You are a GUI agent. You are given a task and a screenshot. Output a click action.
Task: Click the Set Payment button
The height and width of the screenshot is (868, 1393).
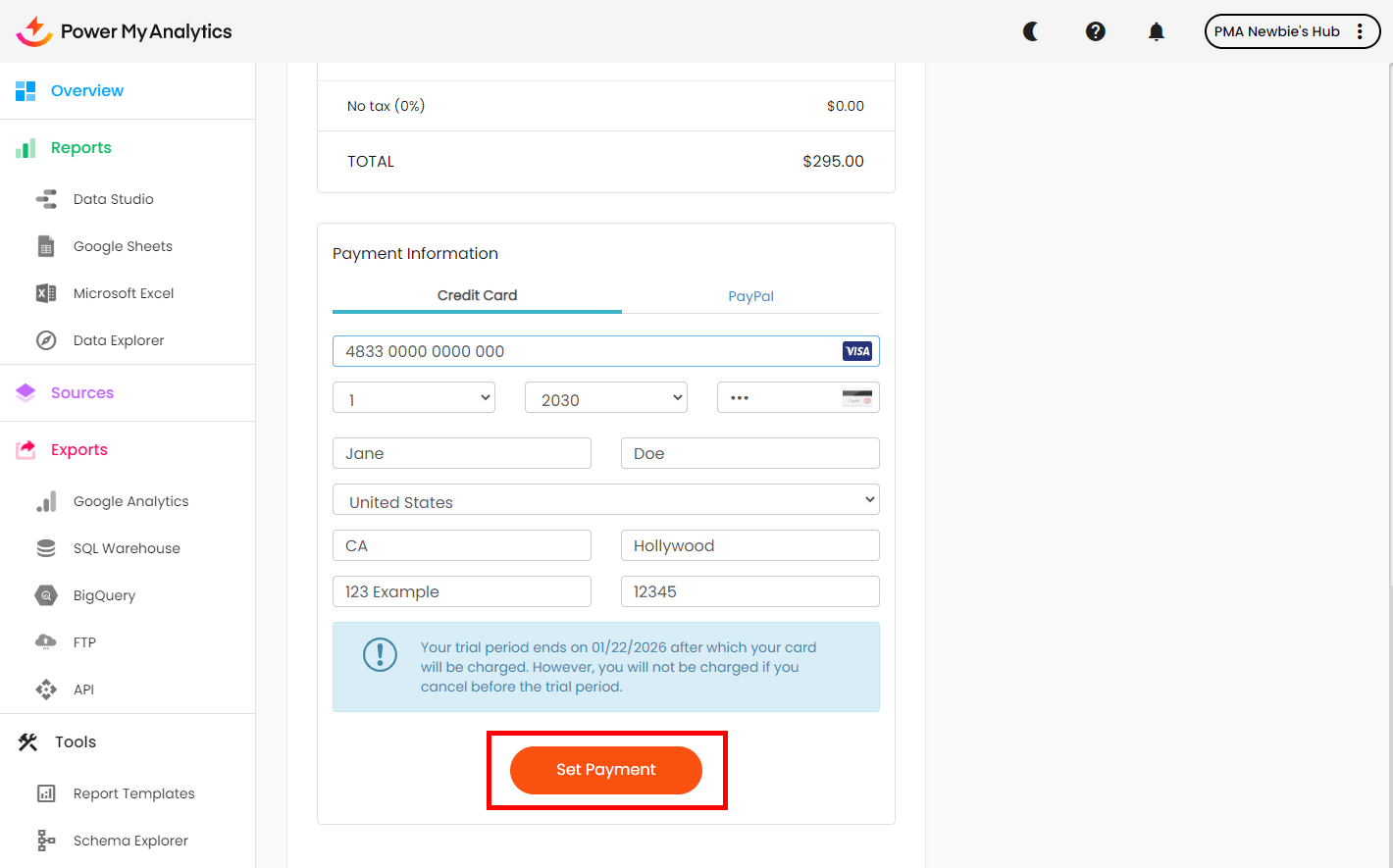click(605, 770)
